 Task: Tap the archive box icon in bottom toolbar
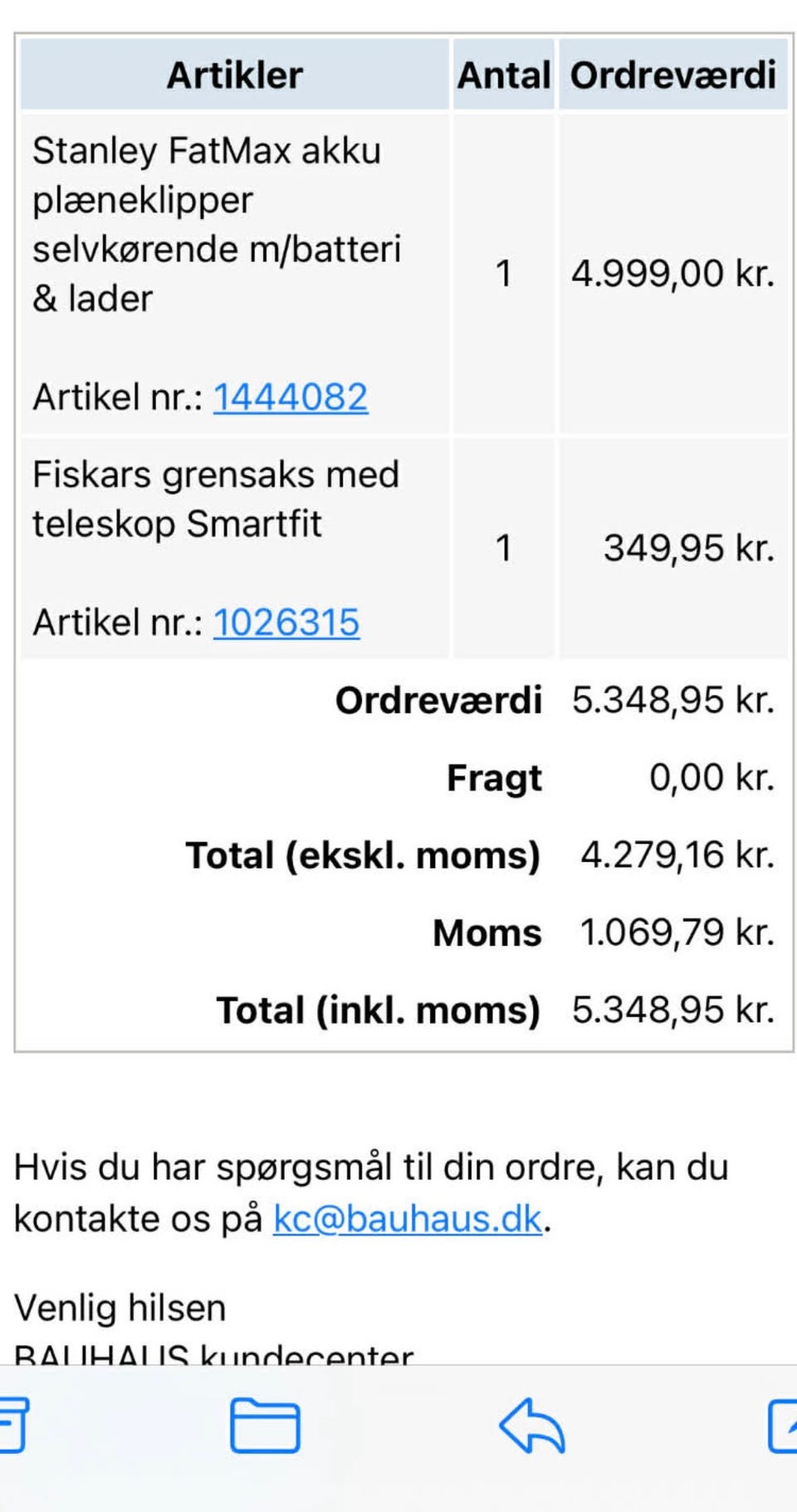[13, 1425]
